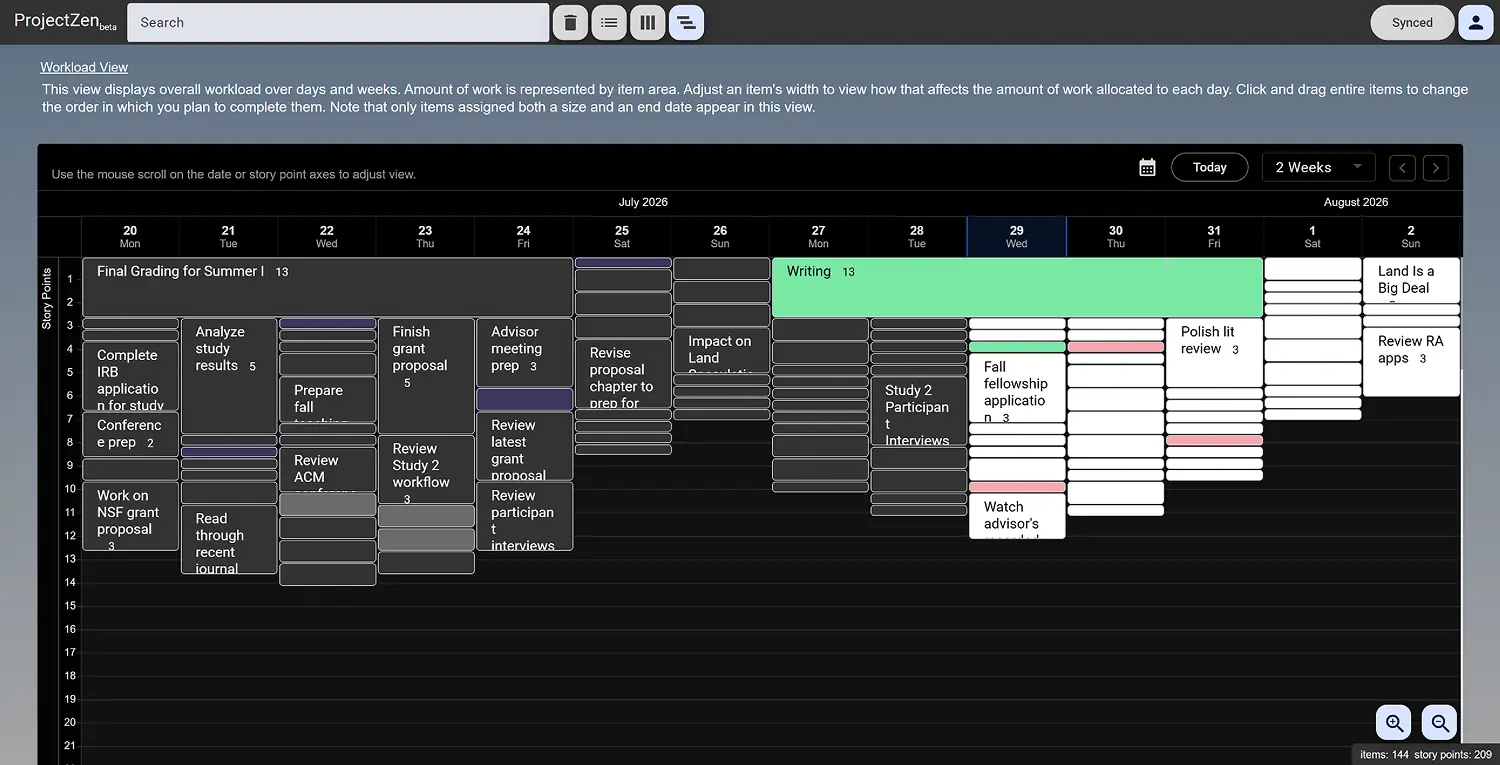Select the Revise proposal chapter item

point(623,374)
